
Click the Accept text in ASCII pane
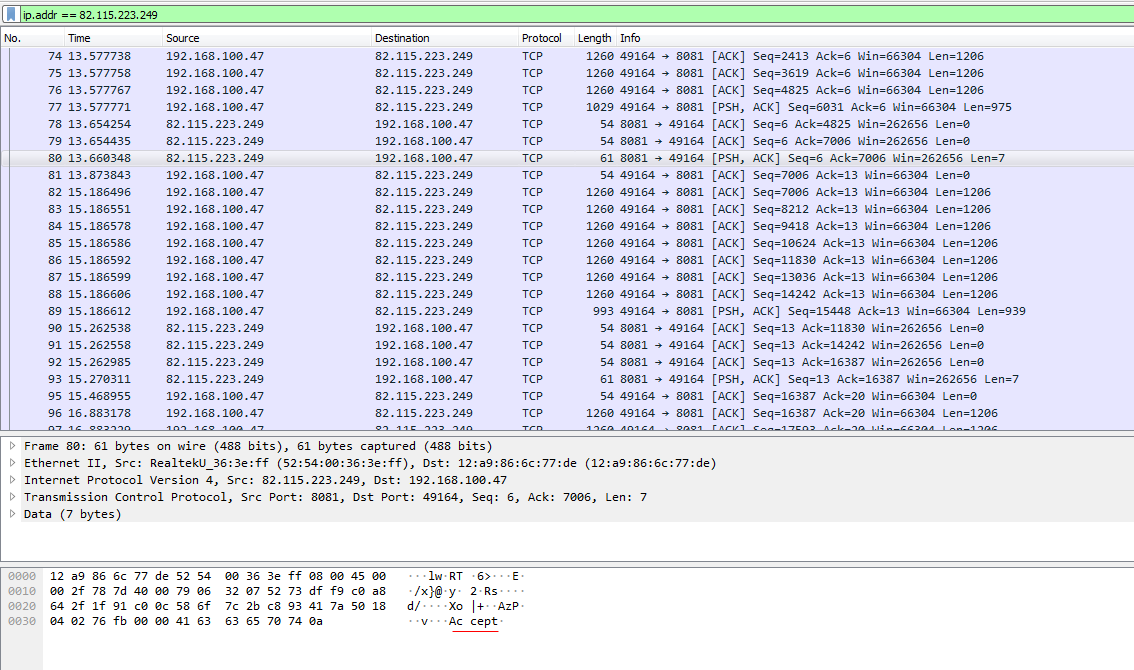coord(476,620)
